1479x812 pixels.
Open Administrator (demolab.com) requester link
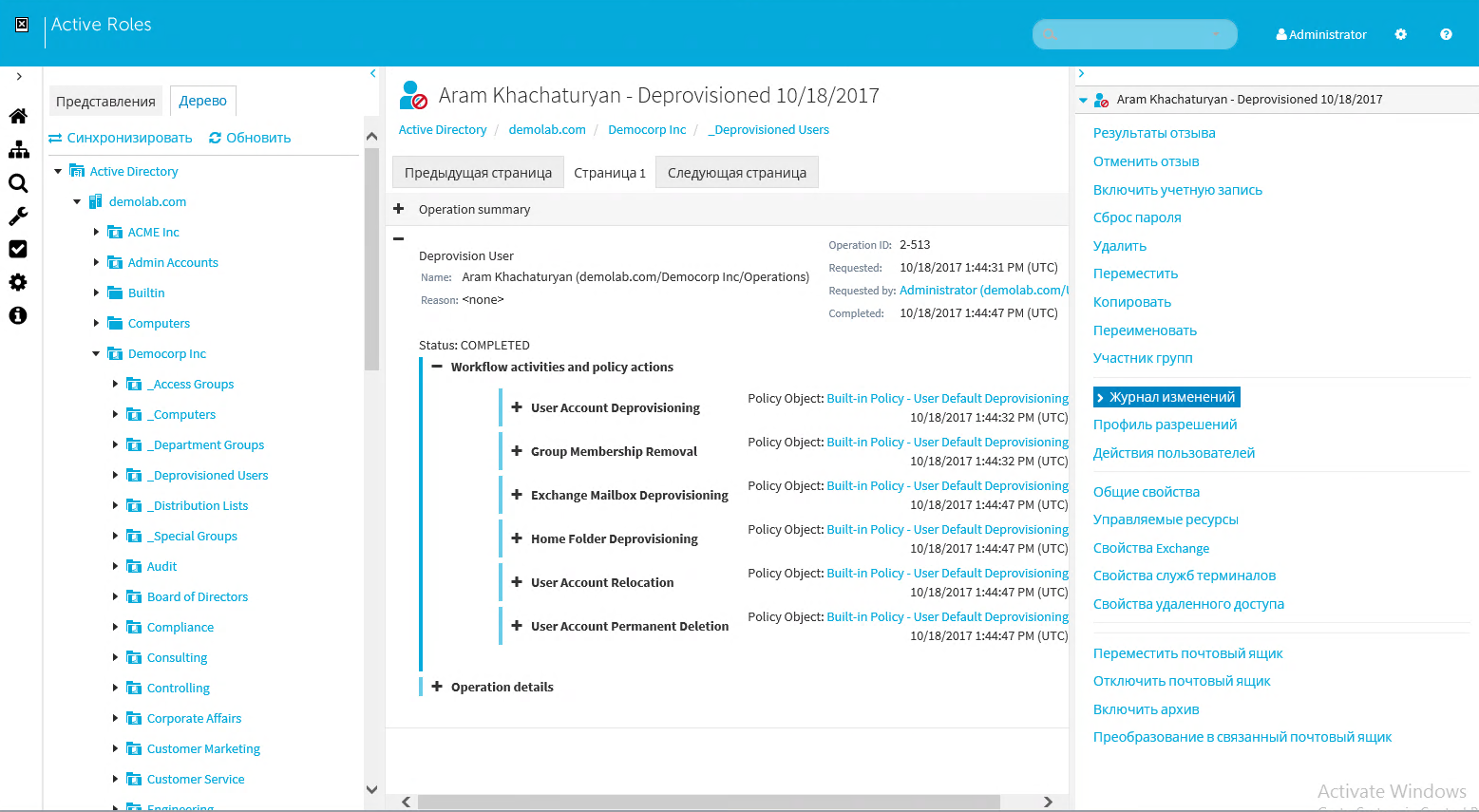point(984,290)
